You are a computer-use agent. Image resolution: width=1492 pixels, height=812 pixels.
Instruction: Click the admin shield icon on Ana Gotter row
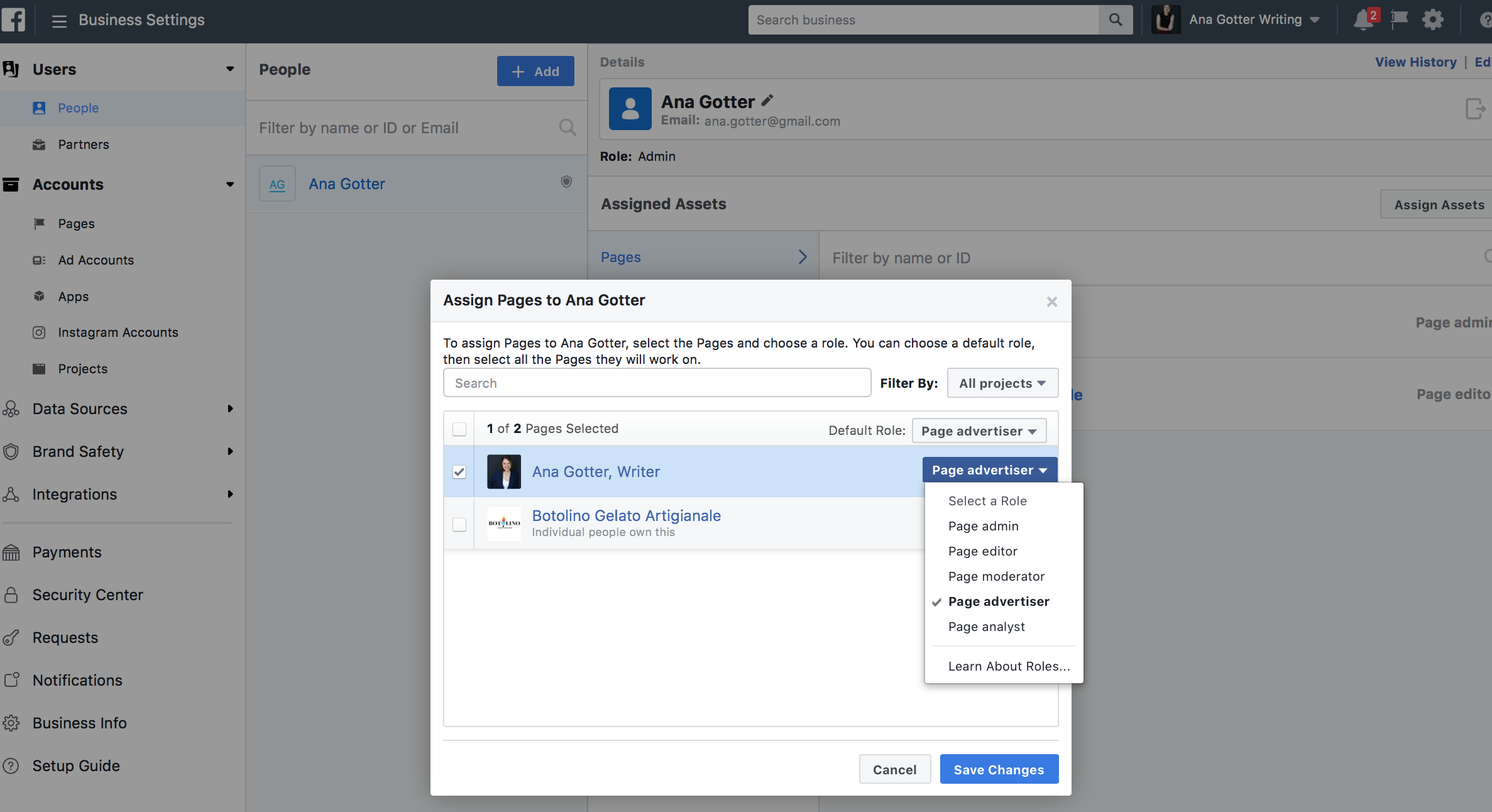pos(566,182)
